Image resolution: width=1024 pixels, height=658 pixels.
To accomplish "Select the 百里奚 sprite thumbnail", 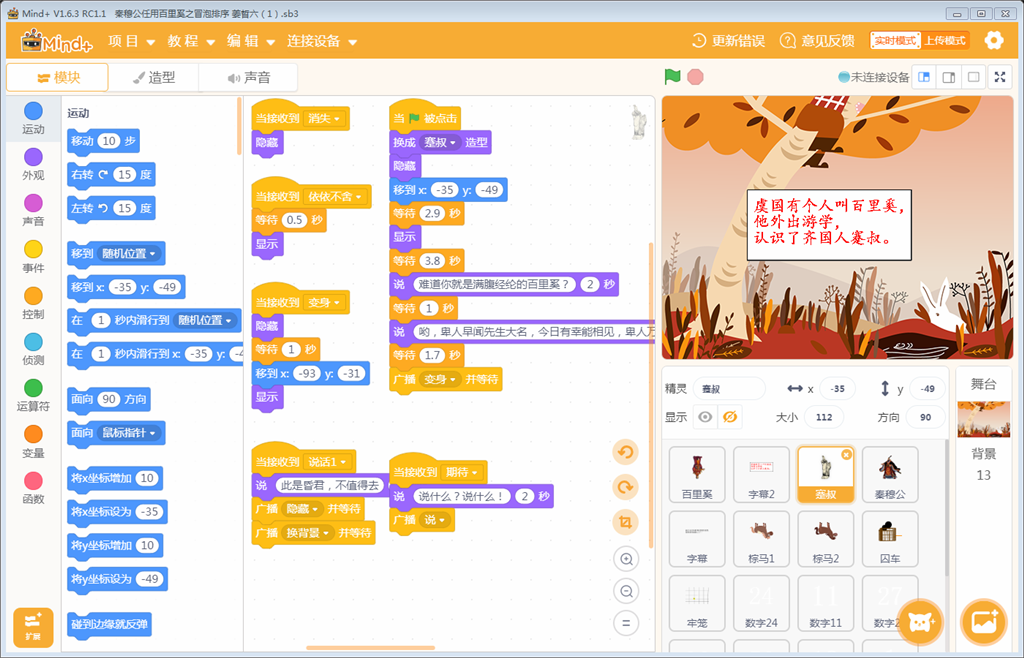I will (697, 475).
